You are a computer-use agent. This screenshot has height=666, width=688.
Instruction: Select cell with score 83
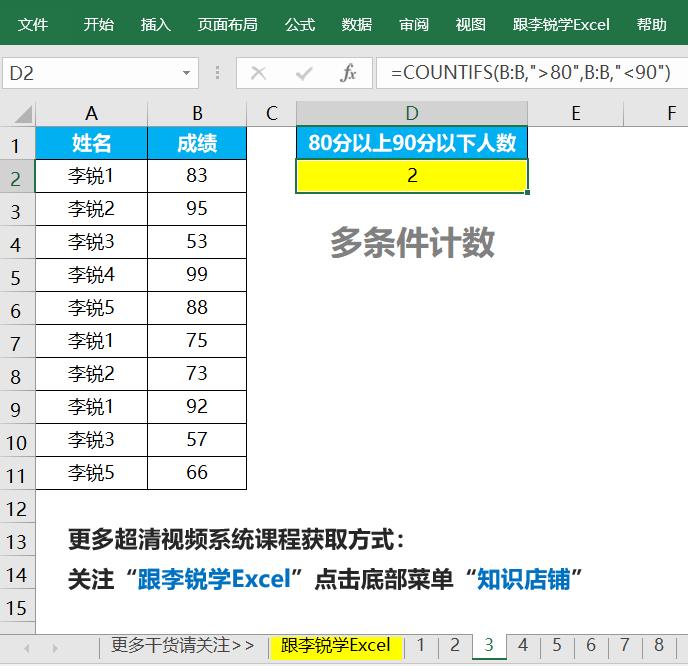(x=197, y=176)
